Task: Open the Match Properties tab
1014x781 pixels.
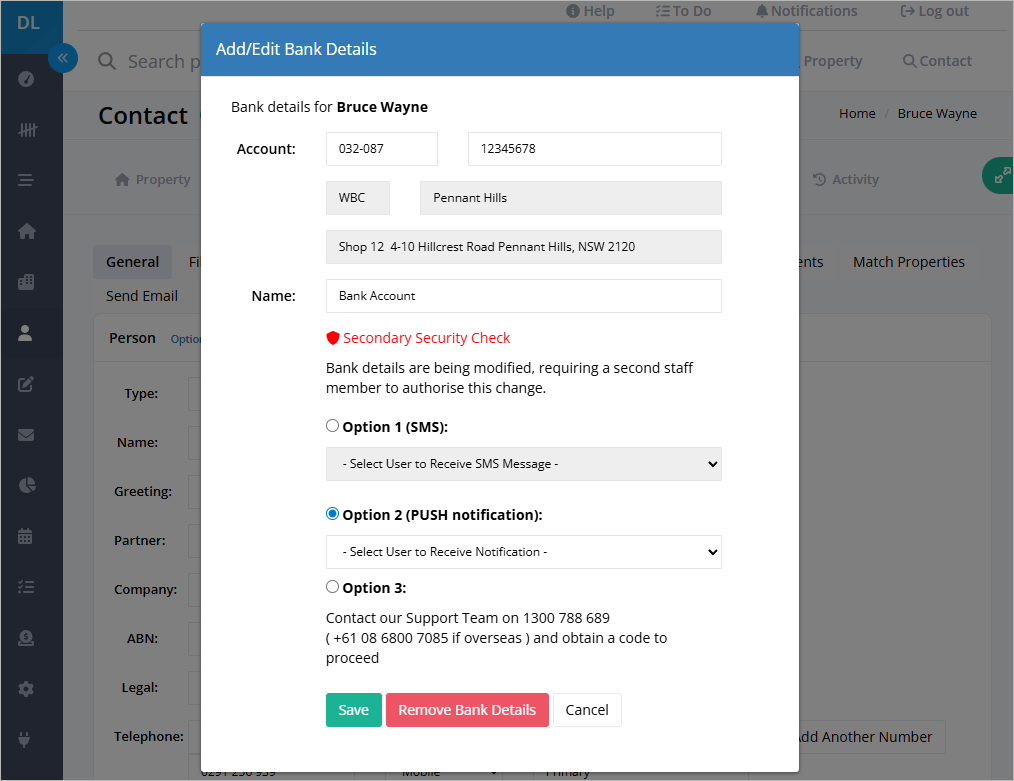Action: pyautogui.click(x=909, y=262)
